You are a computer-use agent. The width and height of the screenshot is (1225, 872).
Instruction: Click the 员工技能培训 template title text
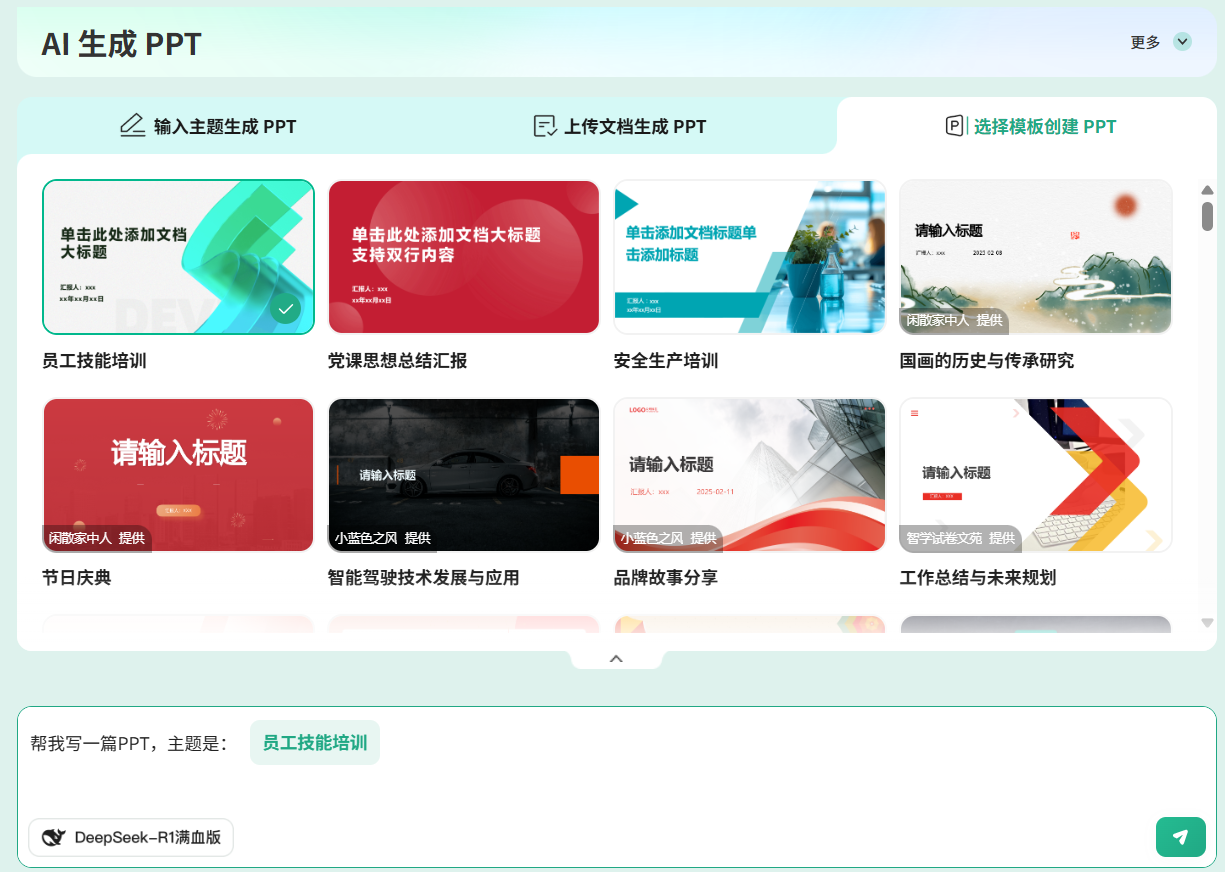(x=94, y=360)
